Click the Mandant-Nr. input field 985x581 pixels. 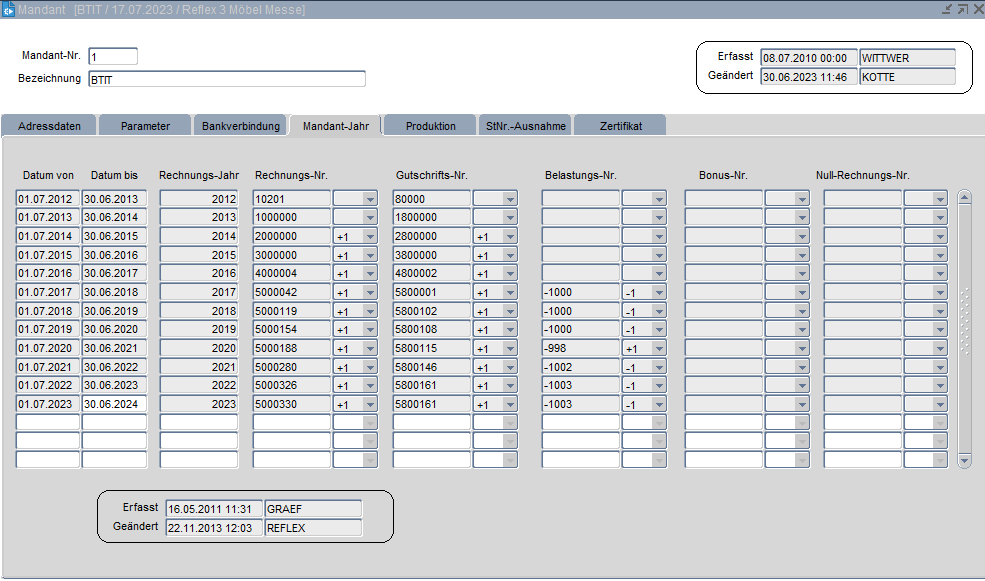point(112,57)
